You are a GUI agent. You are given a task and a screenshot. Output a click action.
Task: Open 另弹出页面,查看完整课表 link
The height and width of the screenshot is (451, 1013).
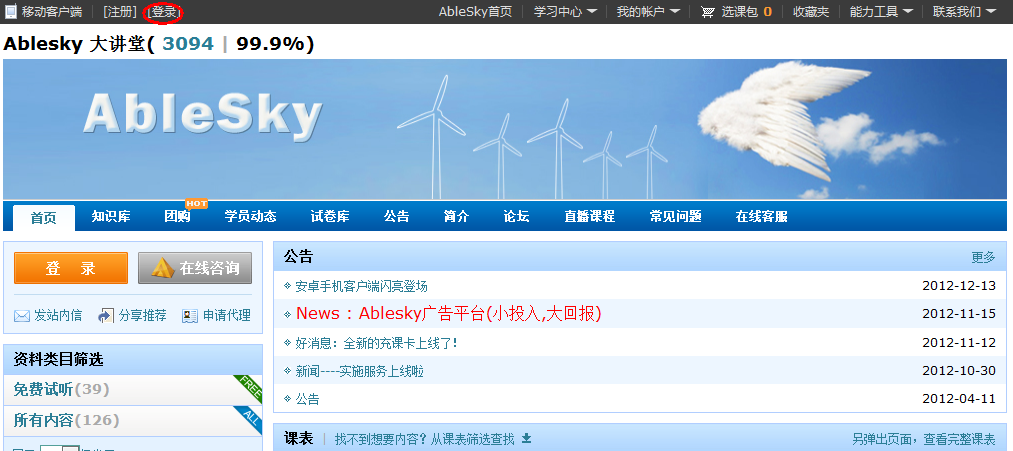(924, 439)
